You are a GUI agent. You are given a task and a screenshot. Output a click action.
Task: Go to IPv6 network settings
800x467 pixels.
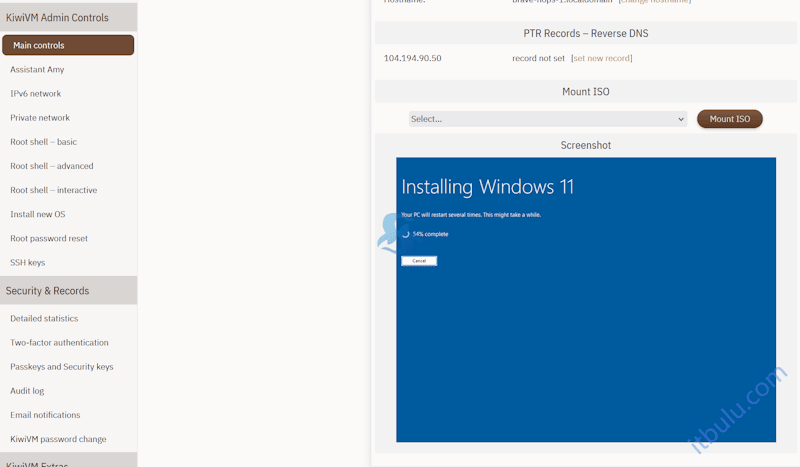(36, 93)
